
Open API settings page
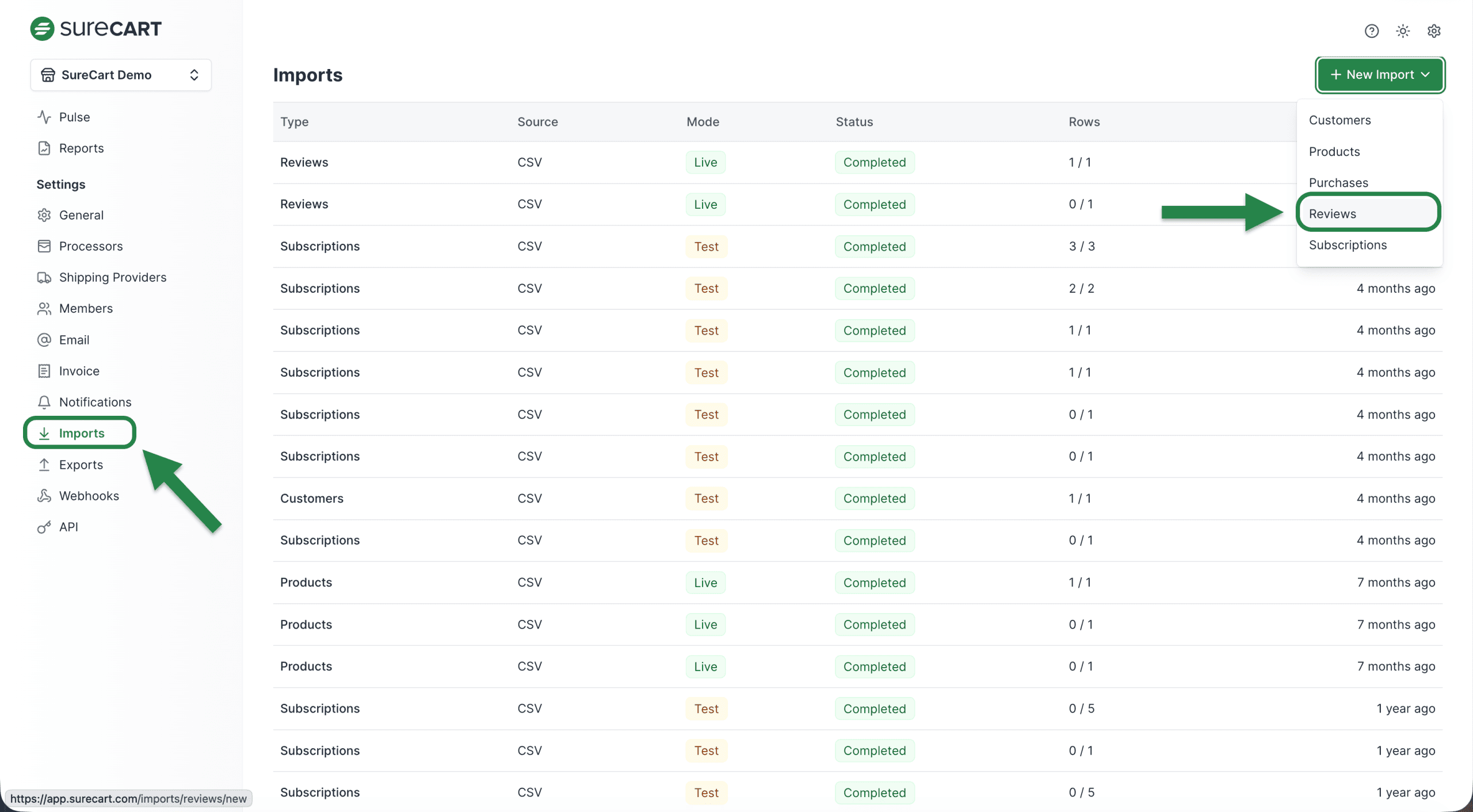point(68,527)
